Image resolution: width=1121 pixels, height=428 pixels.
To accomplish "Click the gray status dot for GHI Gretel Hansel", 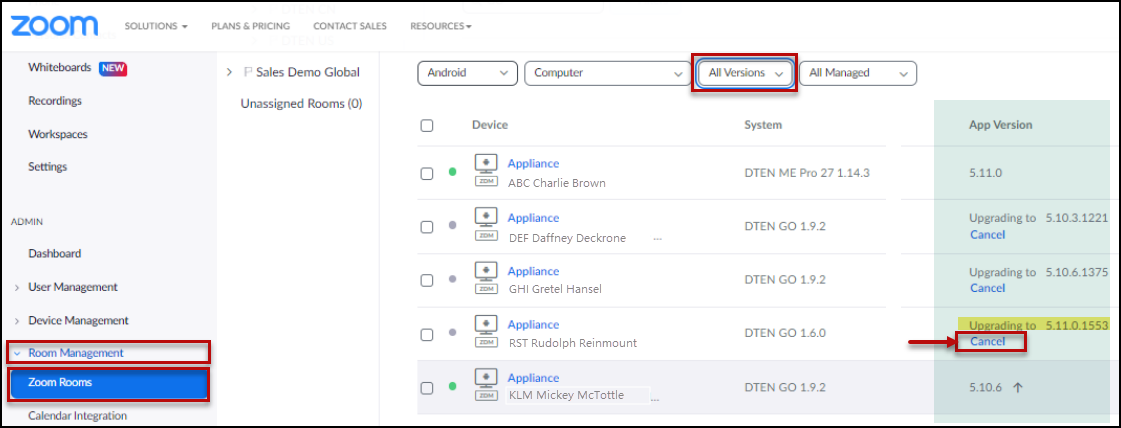I will coord(452,279).
